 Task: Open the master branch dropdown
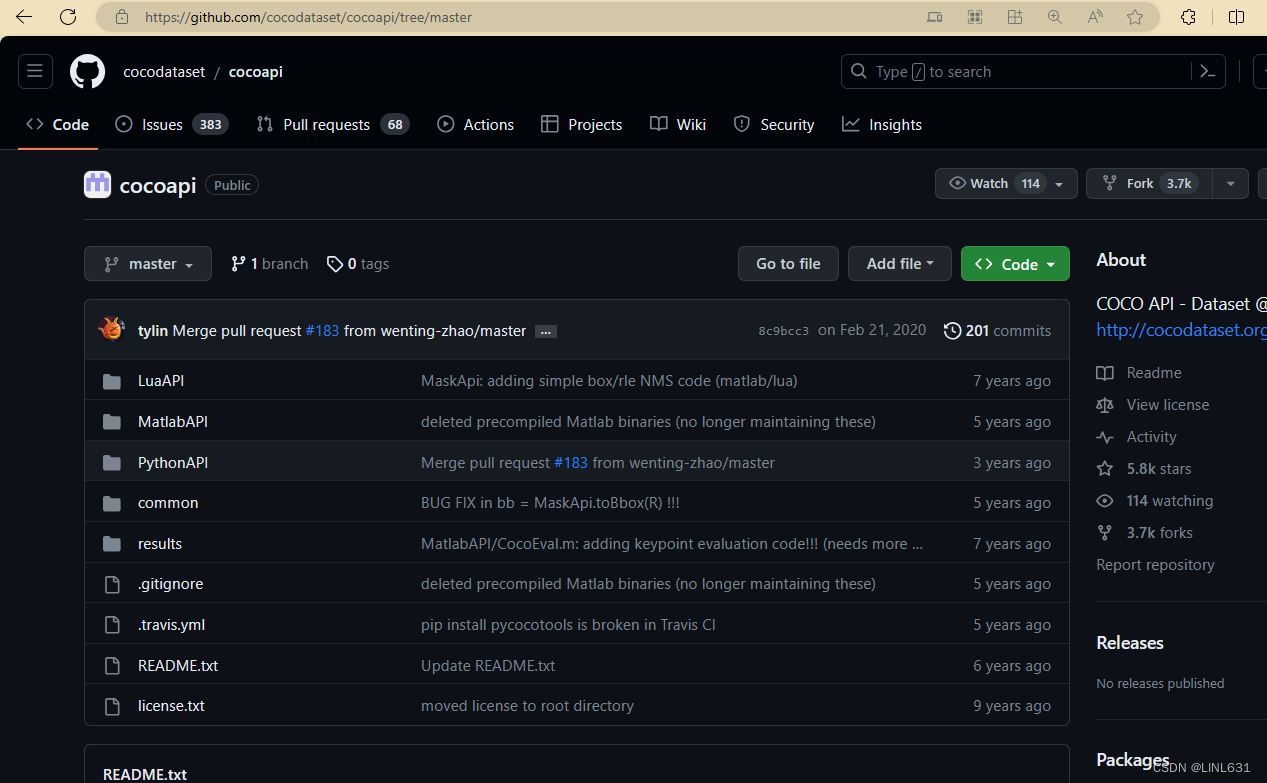click(x=147, y=263)
